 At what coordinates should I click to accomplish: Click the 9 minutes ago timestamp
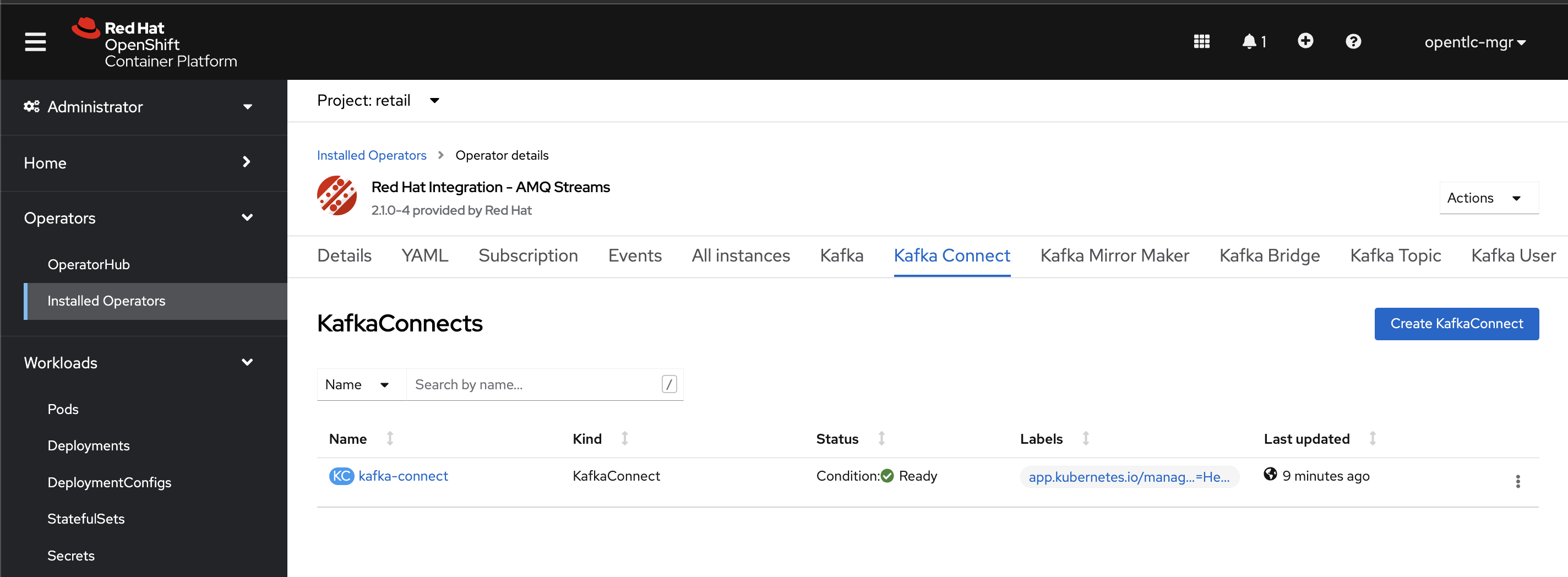[1325, 476]
